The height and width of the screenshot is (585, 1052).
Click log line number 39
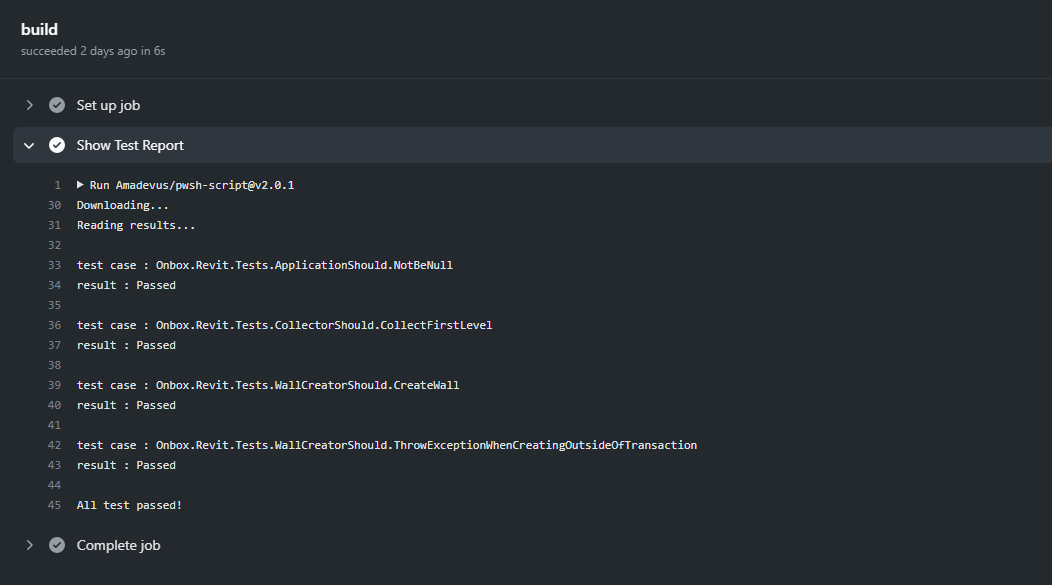pyautogui.click(x=54, y=385)
